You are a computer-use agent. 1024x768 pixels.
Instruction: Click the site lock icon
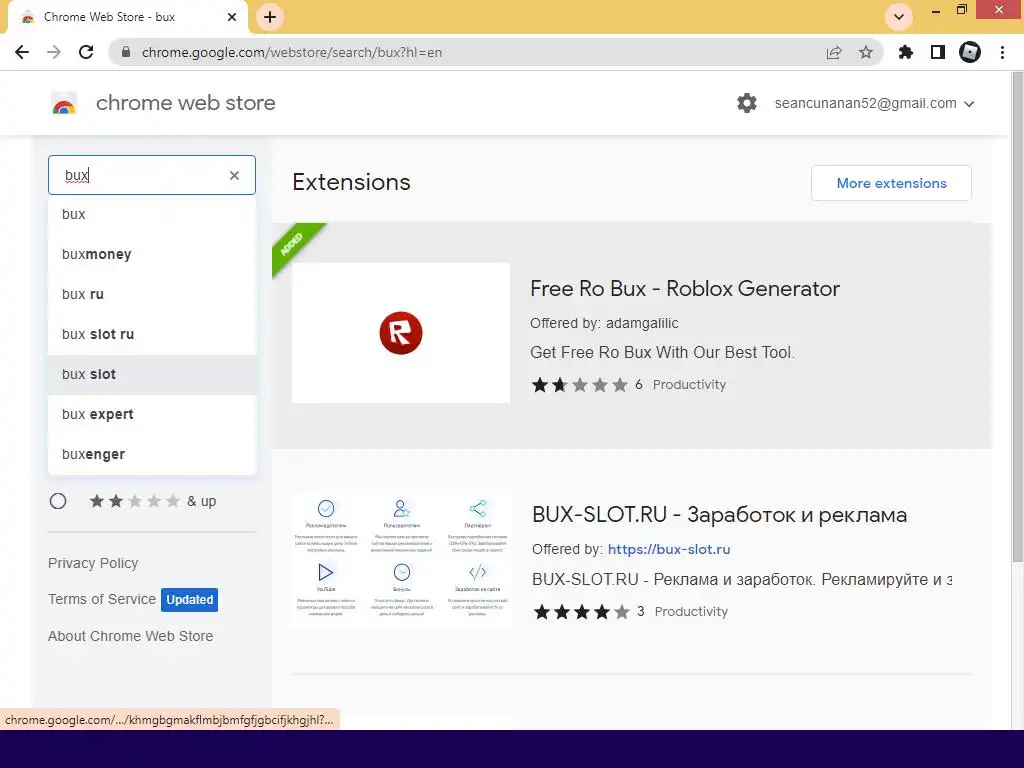pos(126,52)
